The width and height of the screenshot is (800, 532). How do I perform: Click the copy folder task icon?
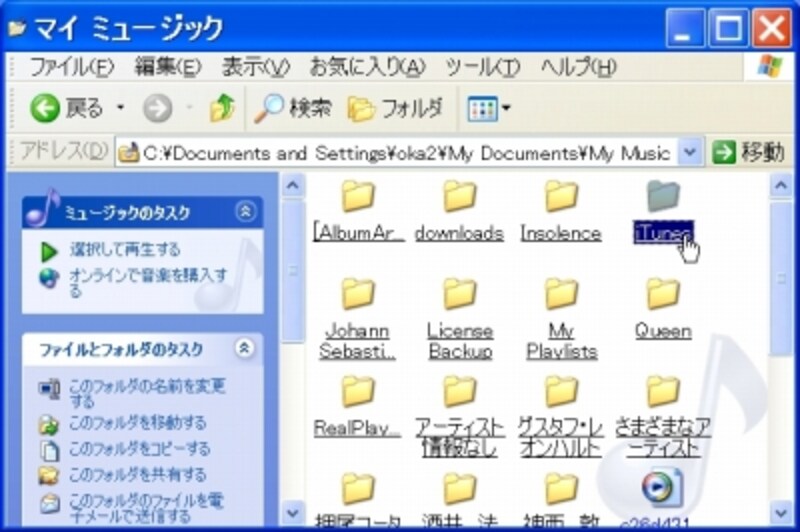49,450
